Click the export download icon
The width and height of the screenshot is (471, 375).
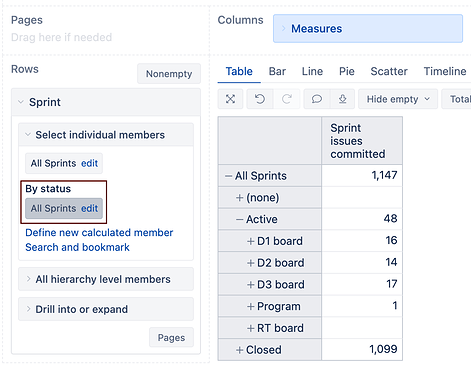point(343,99)
